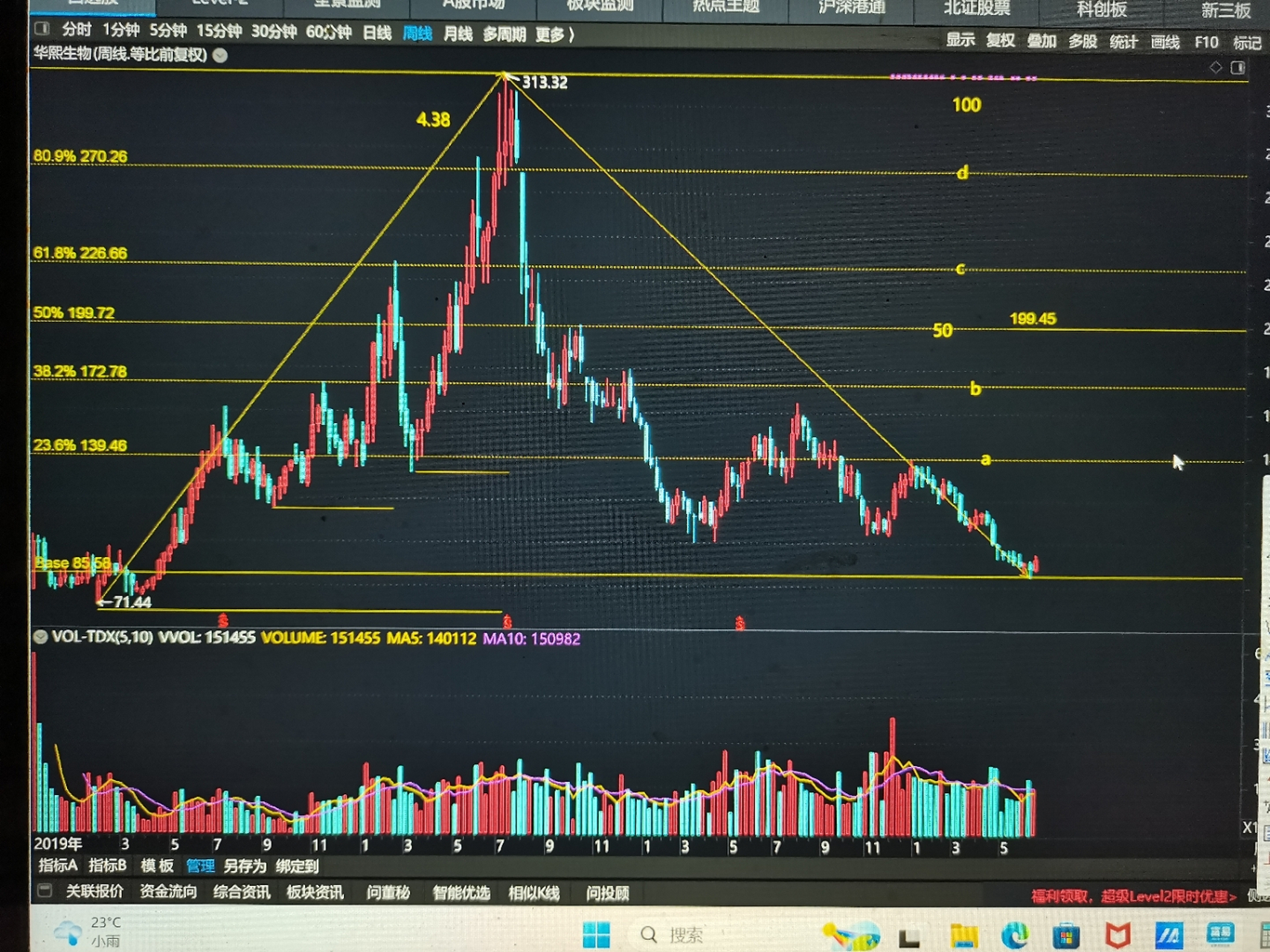1270x952 pixels.
Task: Click the small icon left of 关联报价
Action: pos(45,890)
